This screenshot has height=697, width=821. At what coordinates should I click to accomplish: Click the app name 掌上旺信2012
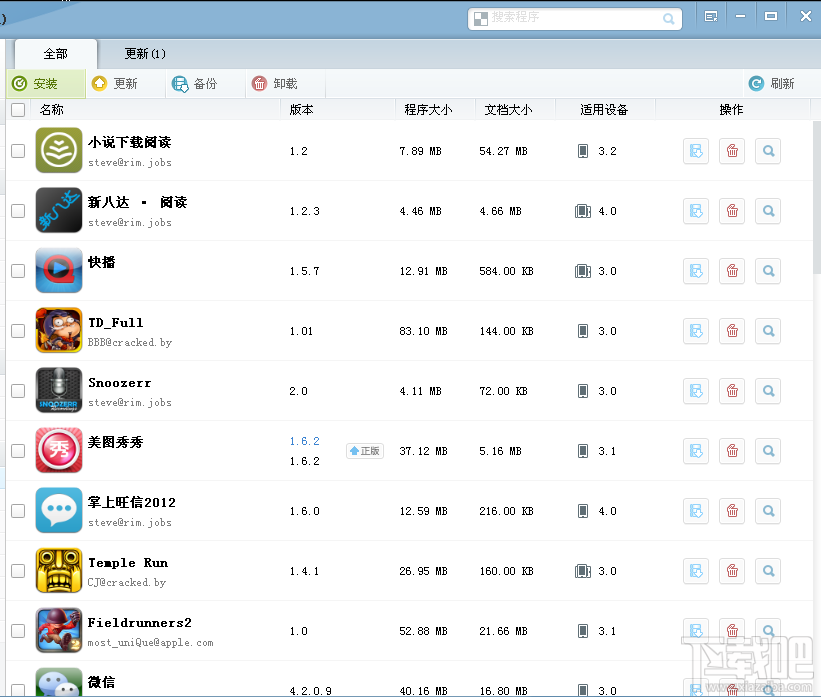130,503
